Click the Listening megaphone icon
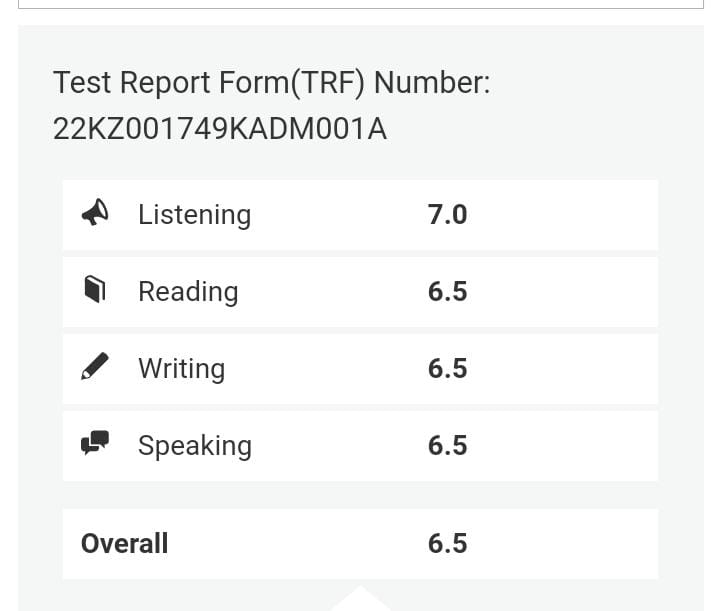The width and height of the screenshot is (720, 611). point(95,212)
